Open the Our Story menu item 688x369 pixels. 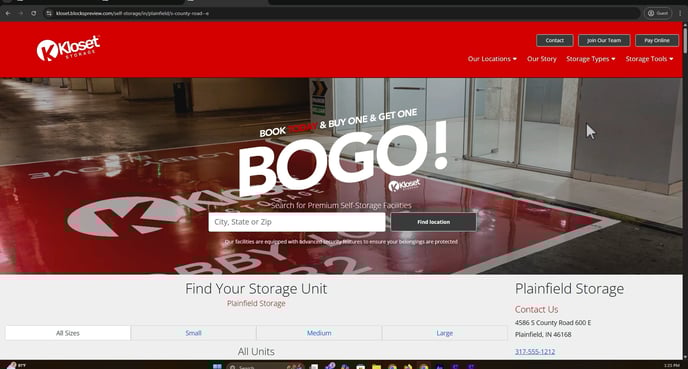point(541,59)
